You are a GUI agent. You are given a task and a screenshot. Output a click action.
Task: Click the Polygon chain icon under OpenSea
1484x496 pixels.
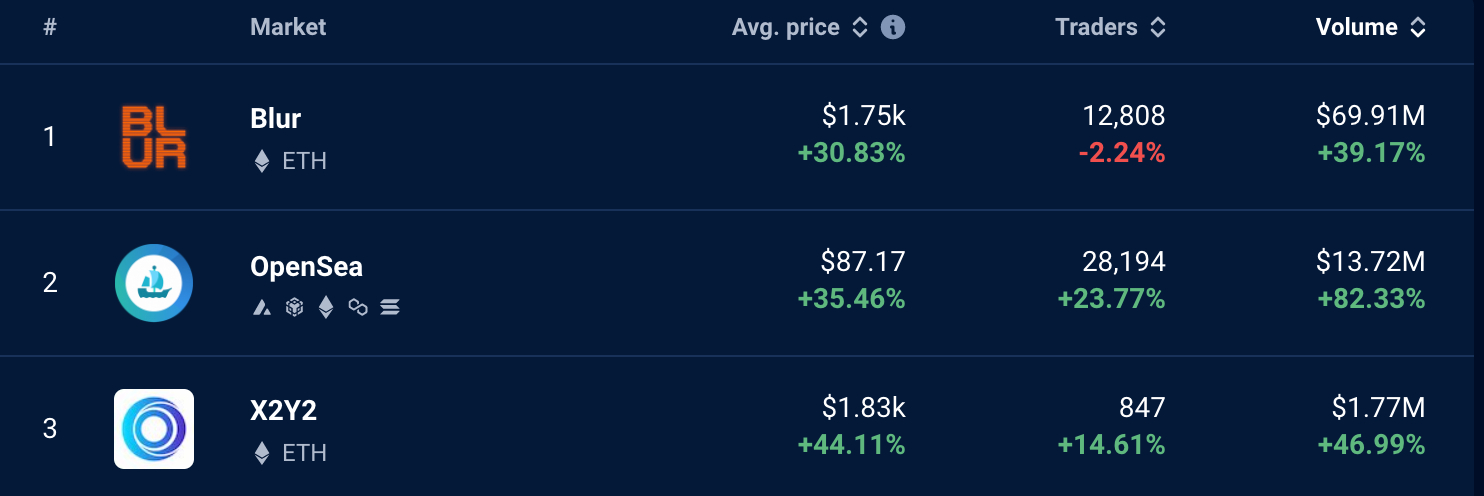[358, 308]
